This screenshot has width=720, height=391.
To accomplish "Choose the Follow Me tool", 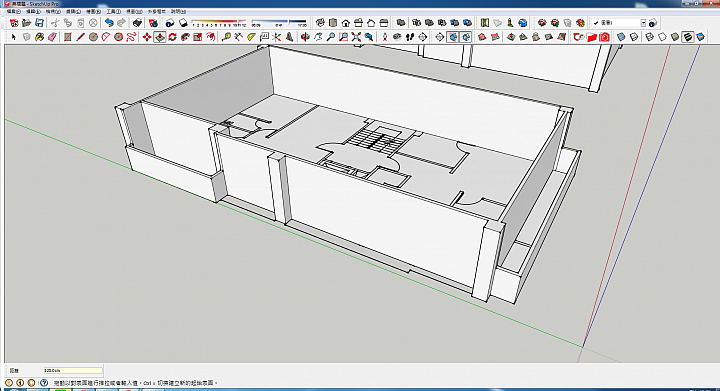I will point(185,37).
